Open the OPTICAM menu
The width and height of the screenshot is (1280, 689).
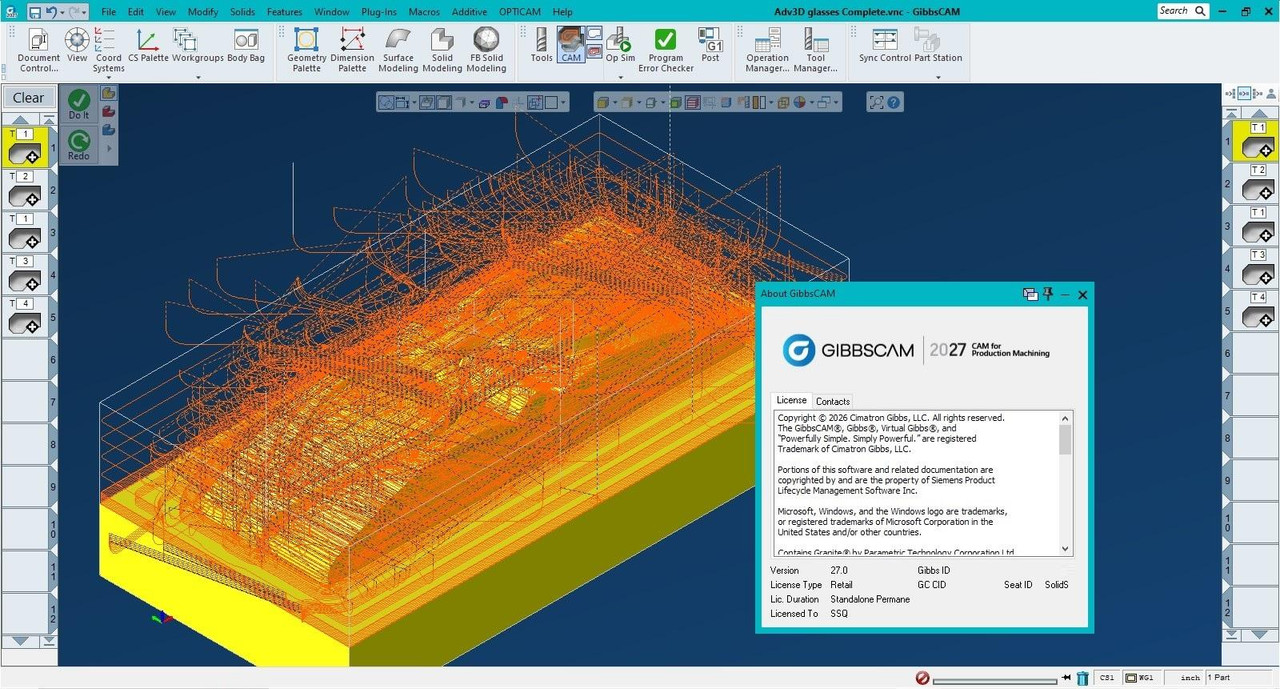521,12
